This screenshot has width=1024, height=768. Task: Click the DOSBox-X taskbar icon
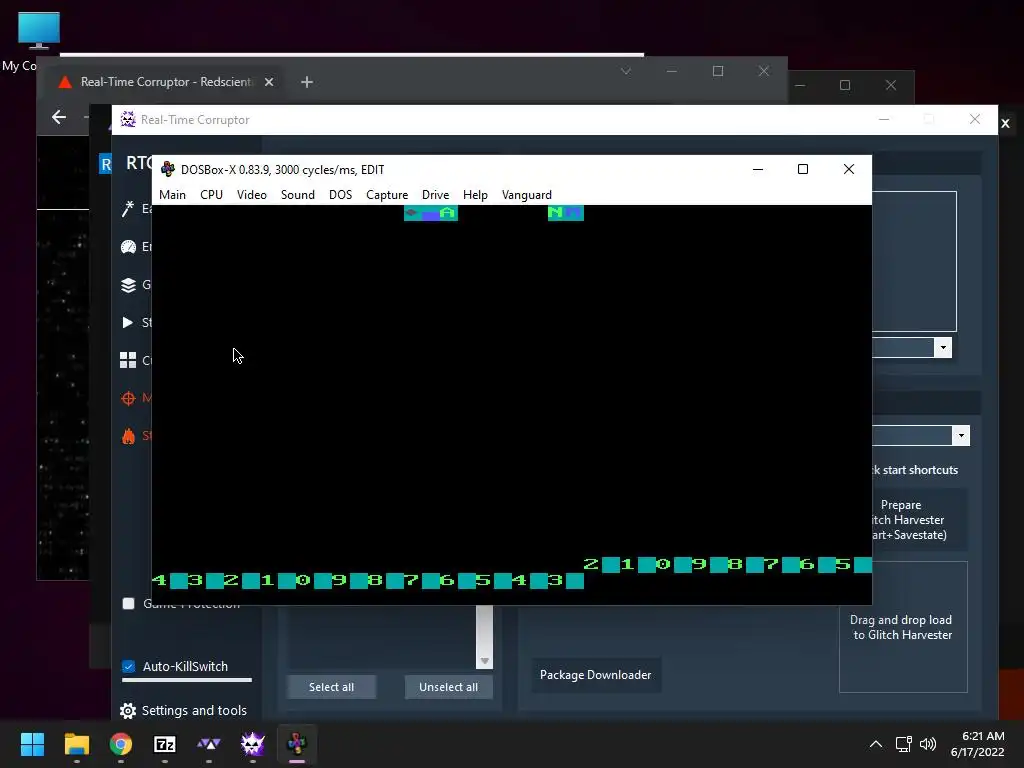coord(297,744)
